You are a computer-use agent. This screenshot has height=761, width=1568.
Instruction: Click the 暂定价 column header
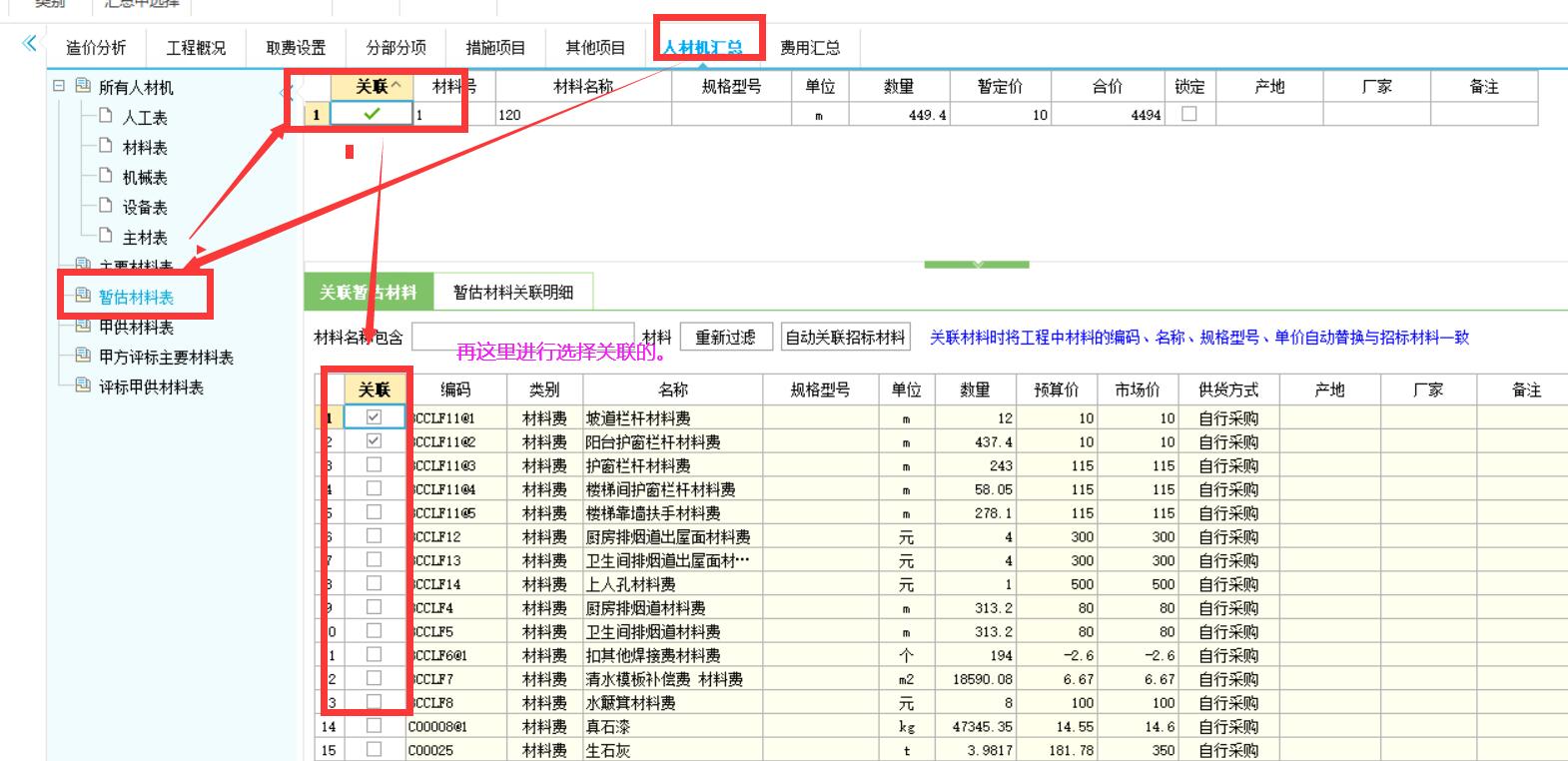pos(1001,87)
